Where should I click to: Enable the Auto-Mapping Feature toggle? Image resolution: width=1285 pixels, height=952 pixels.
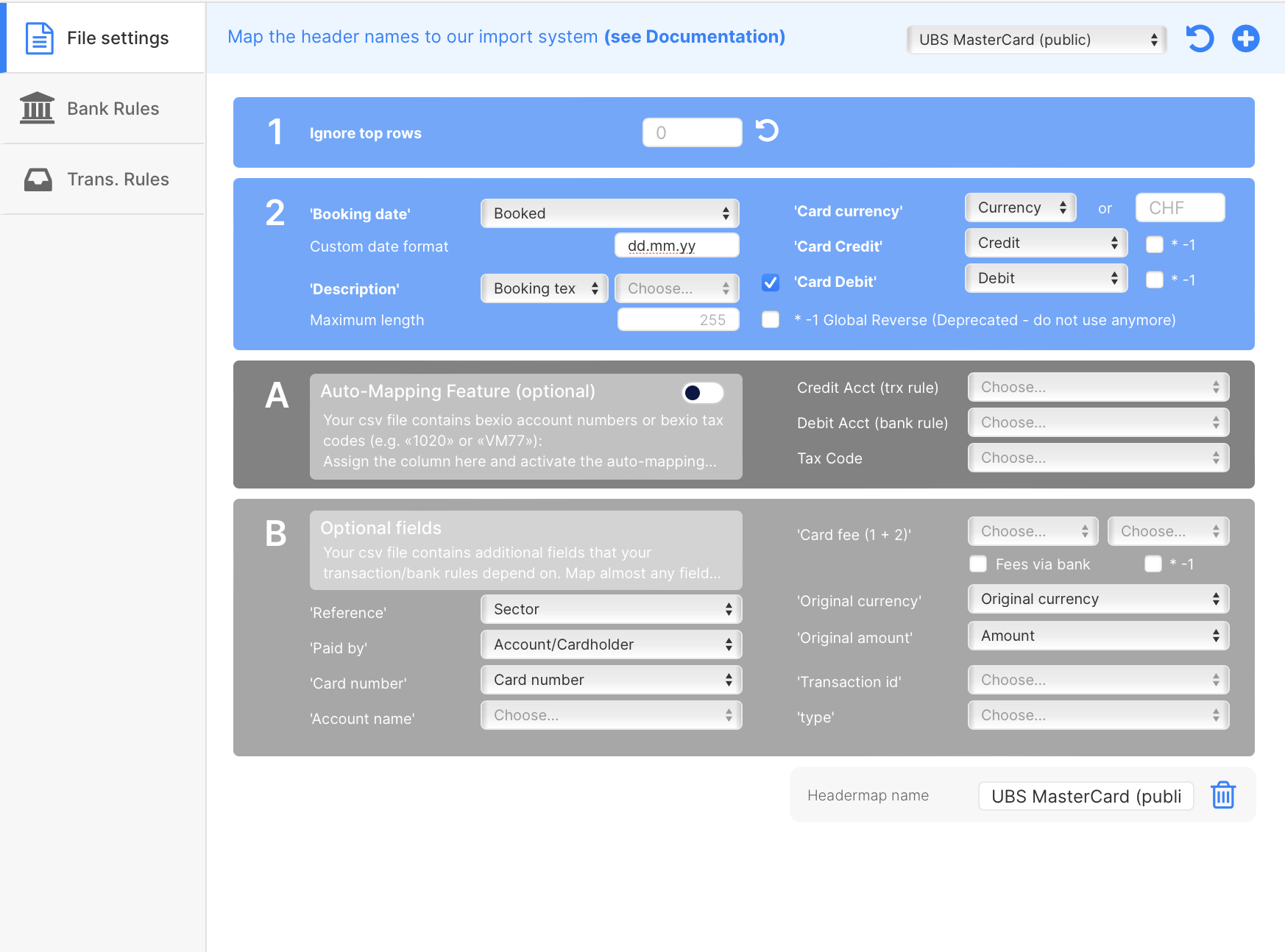[x=701, y=393]
